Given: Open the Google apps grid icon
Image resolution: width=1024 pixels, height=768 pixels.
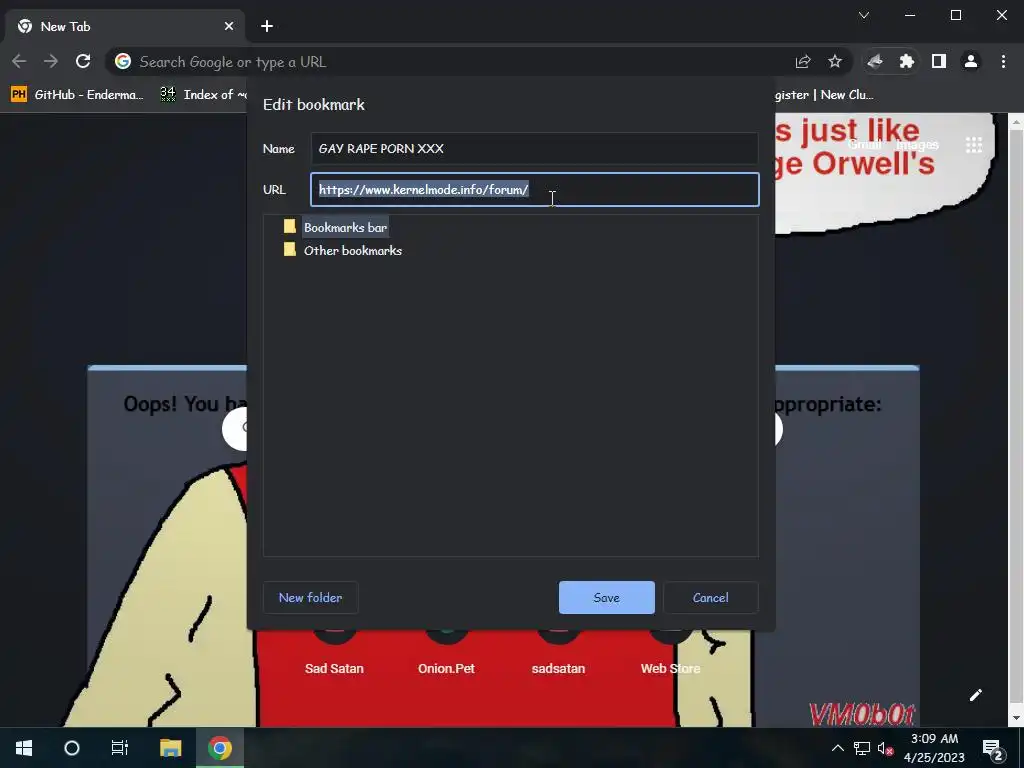Looking at the screenshot, I should click(974, 144).
